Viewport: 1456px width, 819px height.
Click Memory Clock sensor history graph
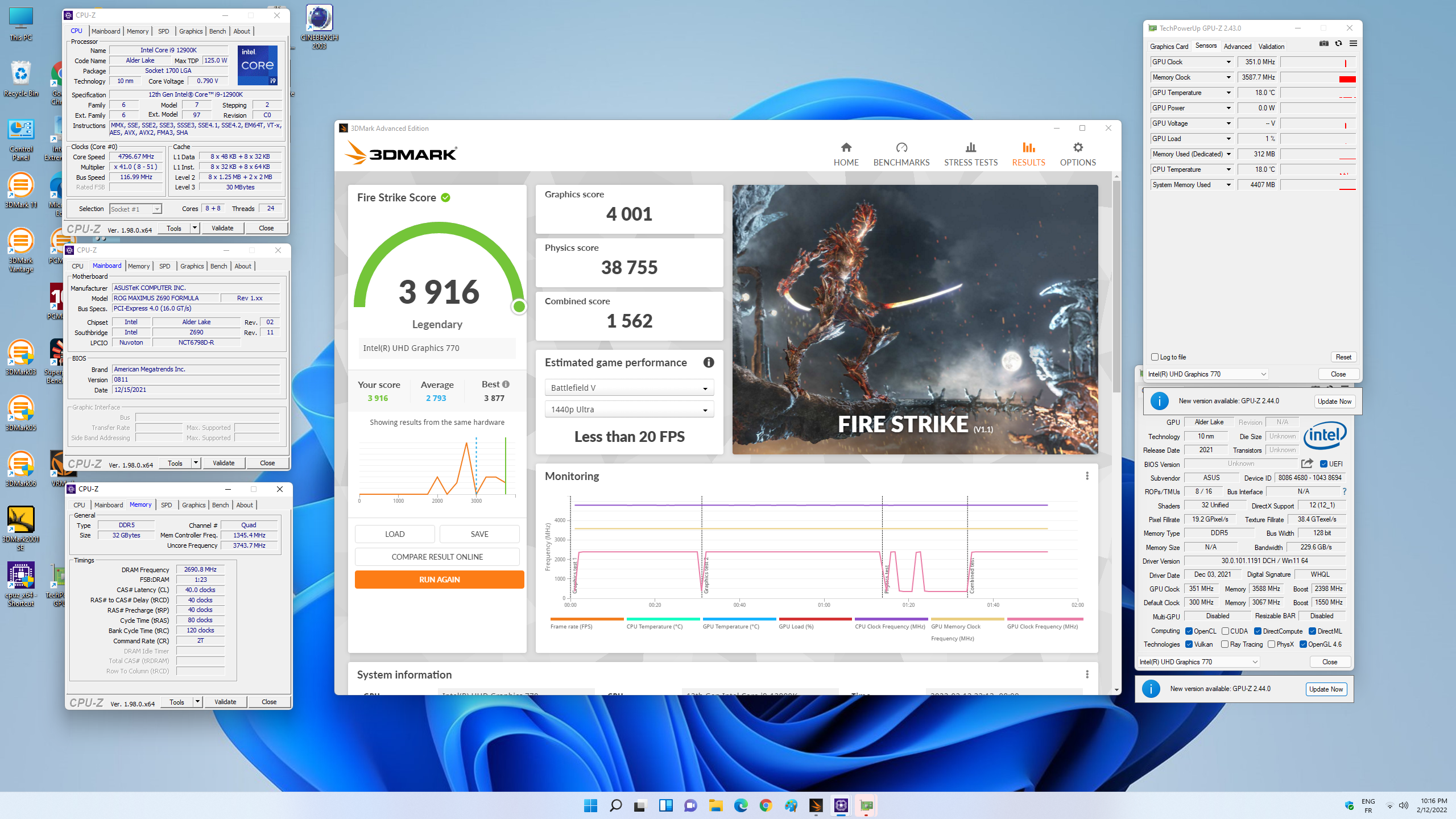[x=1318, y=77]
